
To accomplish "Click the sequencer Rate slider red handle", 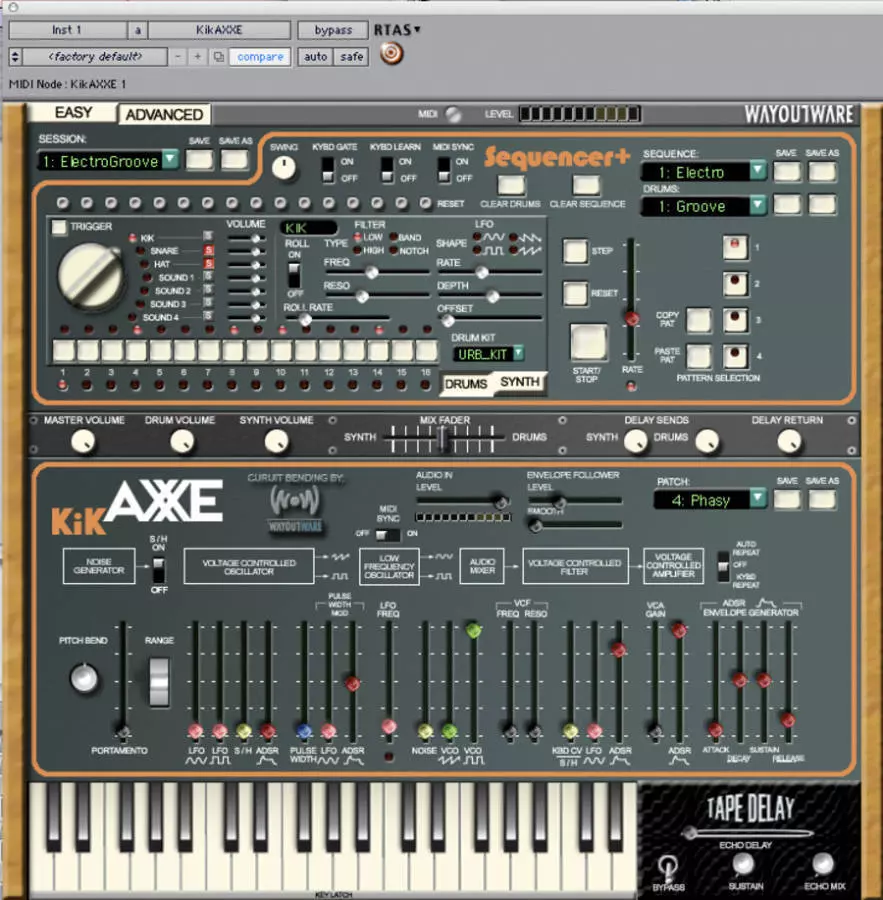I will click(632, 319).
